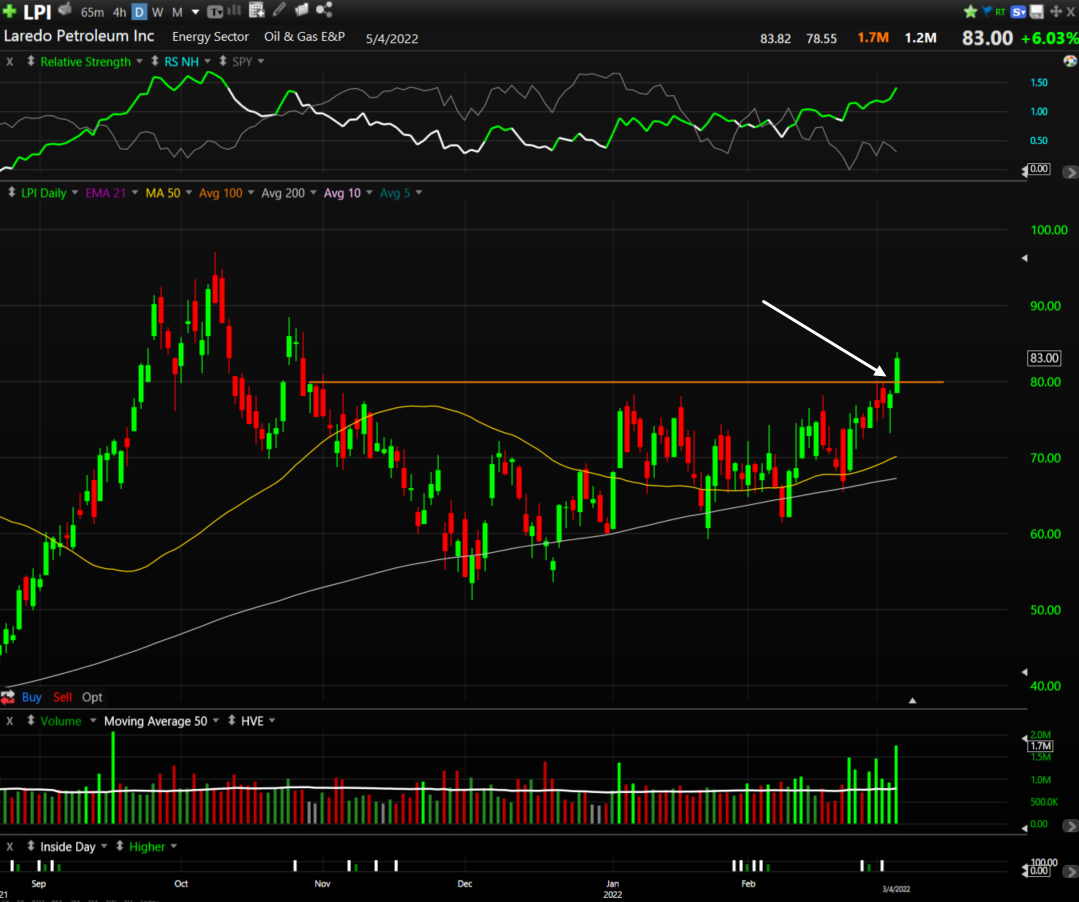Click the 83.00 price label on axis

(1044, 358)
